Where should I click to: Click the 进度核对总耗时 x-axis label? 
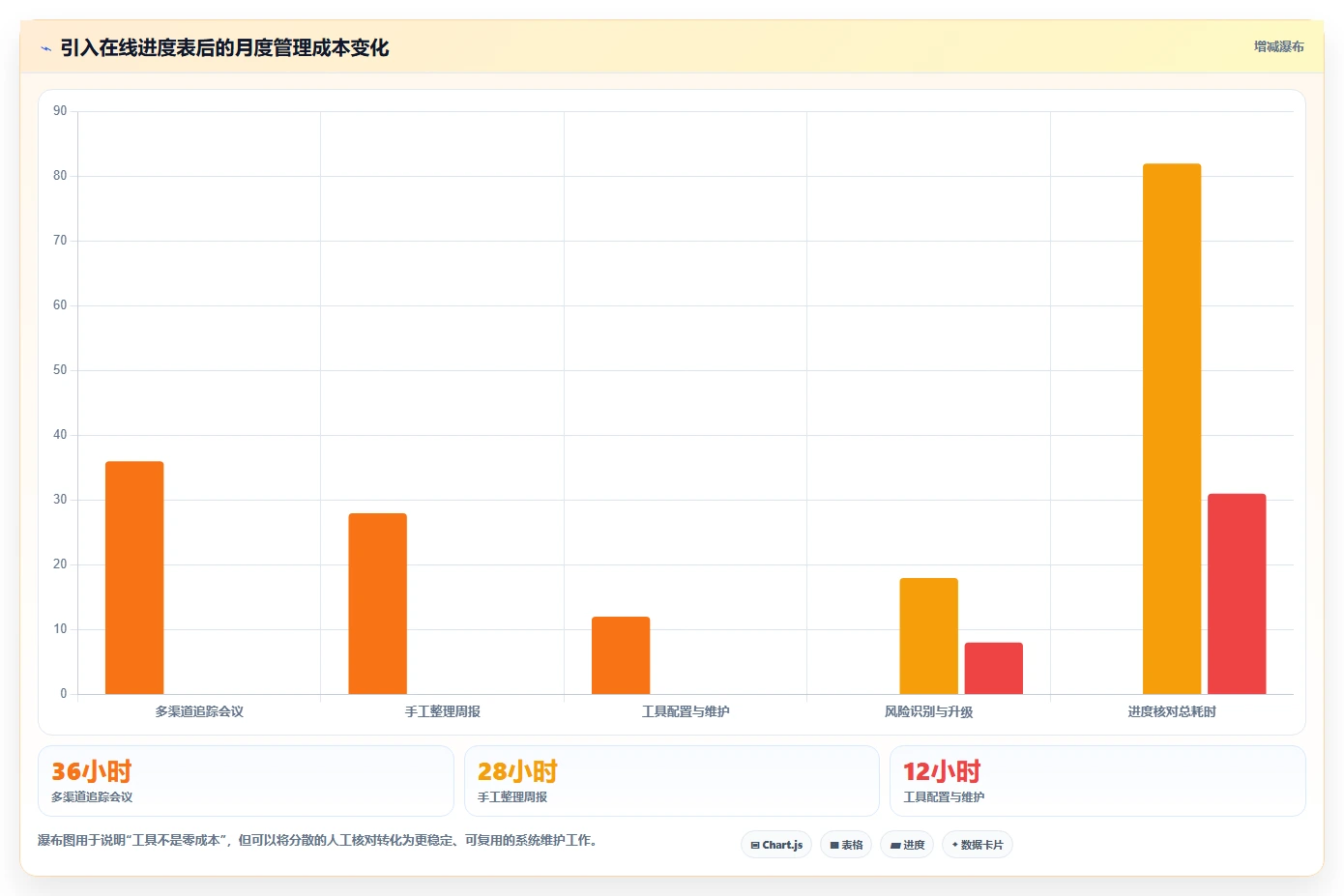1172,711
